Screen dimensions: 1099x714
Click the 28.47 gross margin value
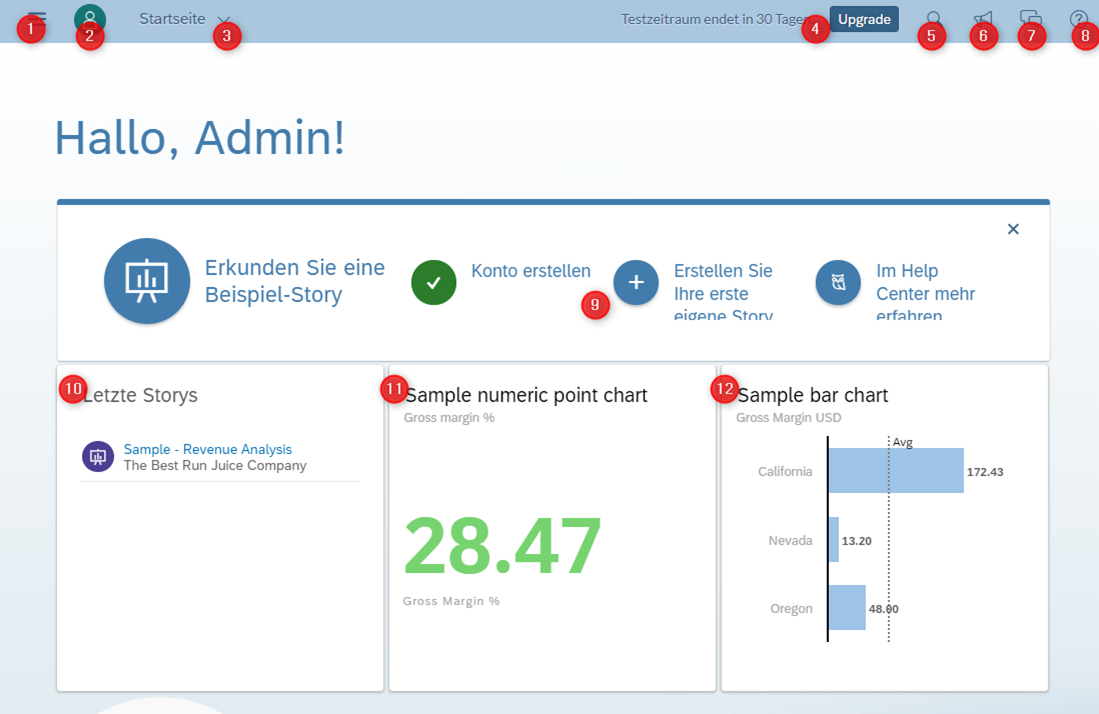[503, 546]
